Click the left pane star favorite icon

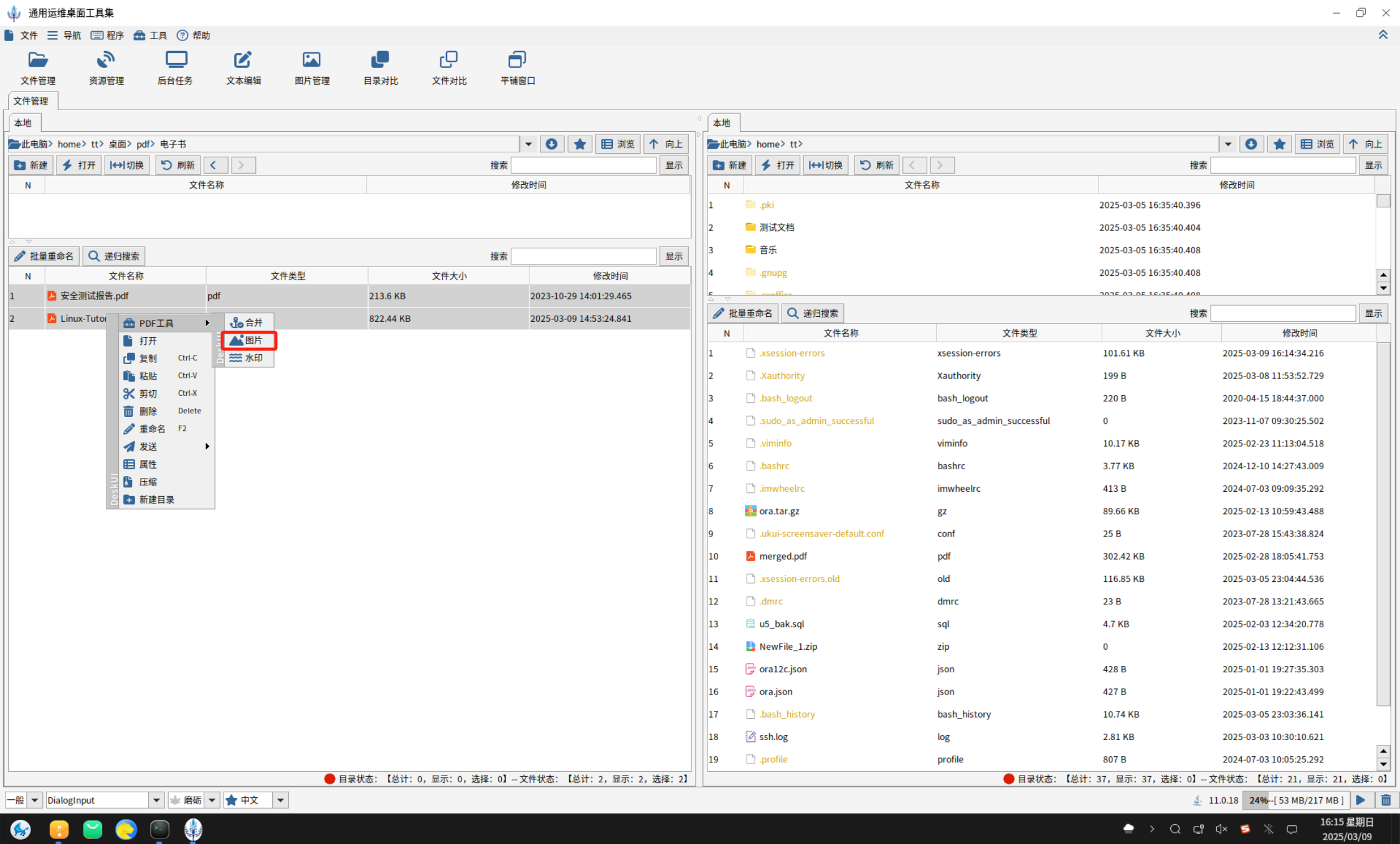point(579,144)
